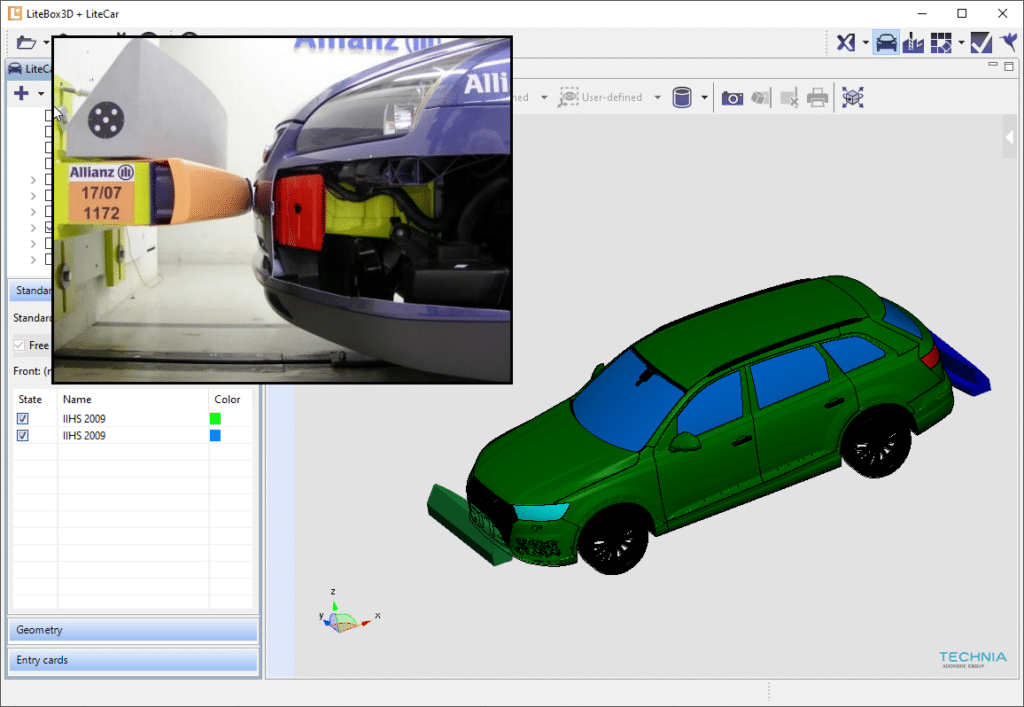Toggle the Free checkbox
This screenshot has width=1024, height=707.
click(19, 345)
